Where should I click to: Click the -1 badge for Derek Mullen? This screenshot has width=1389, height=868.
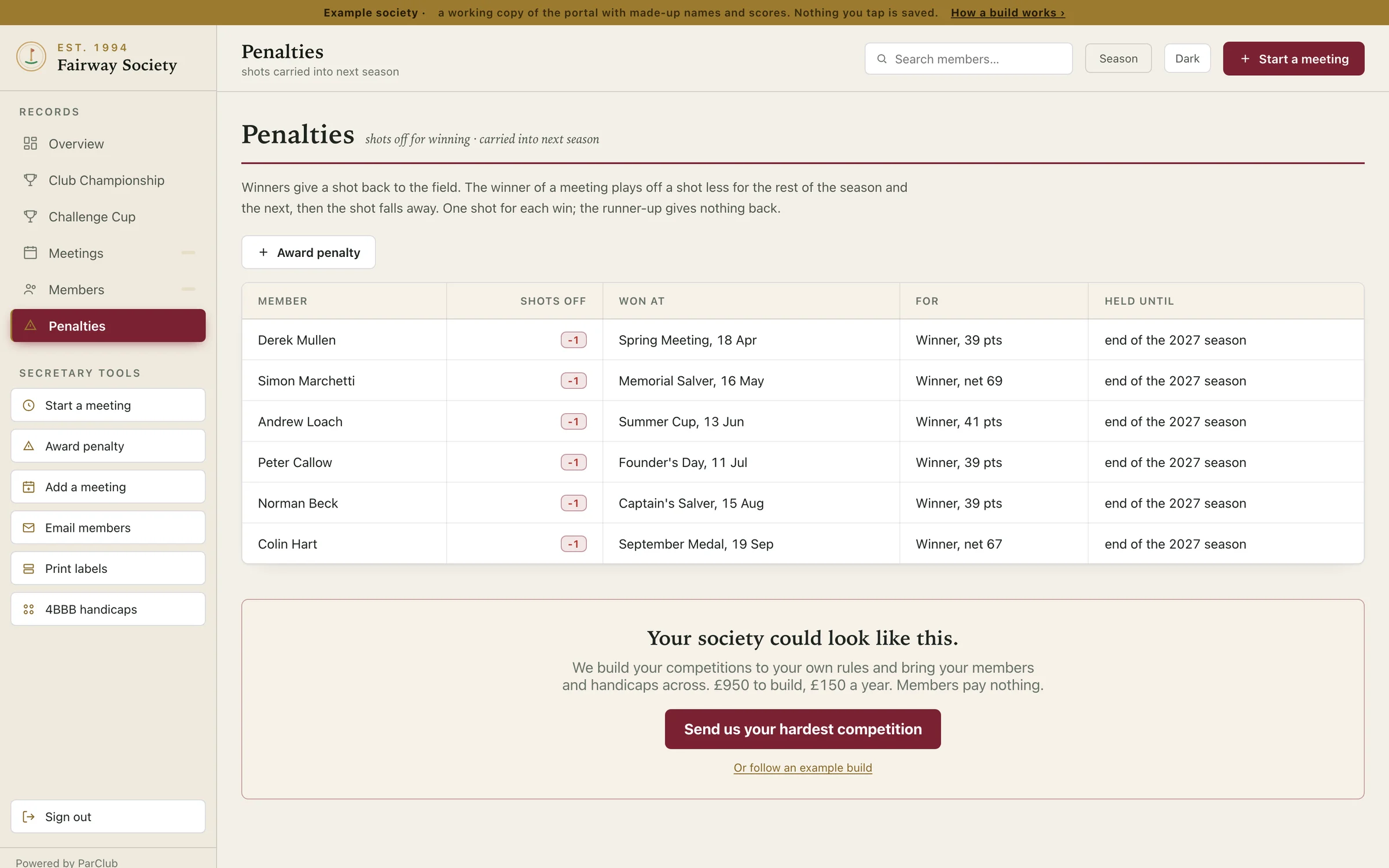click(574, 340)
